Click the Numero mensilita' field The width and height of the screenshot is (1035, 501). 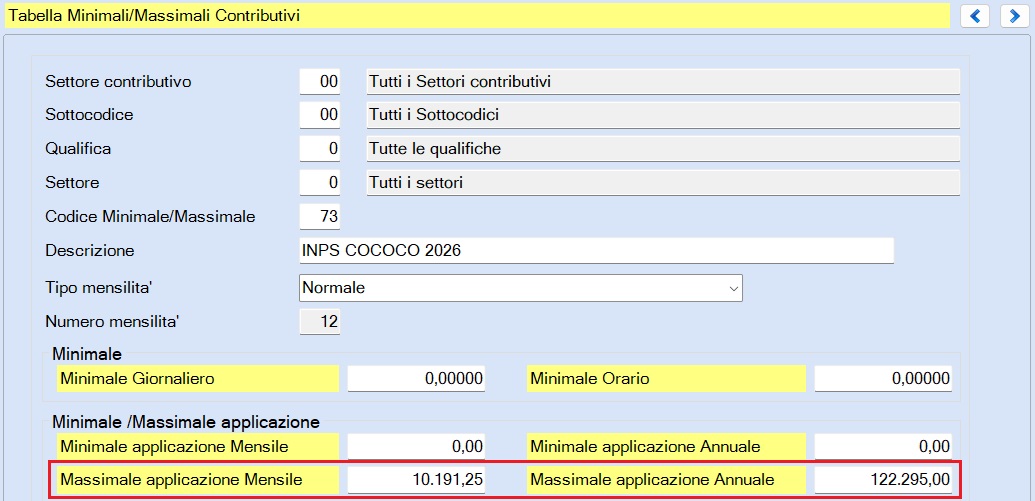[319, 322]
